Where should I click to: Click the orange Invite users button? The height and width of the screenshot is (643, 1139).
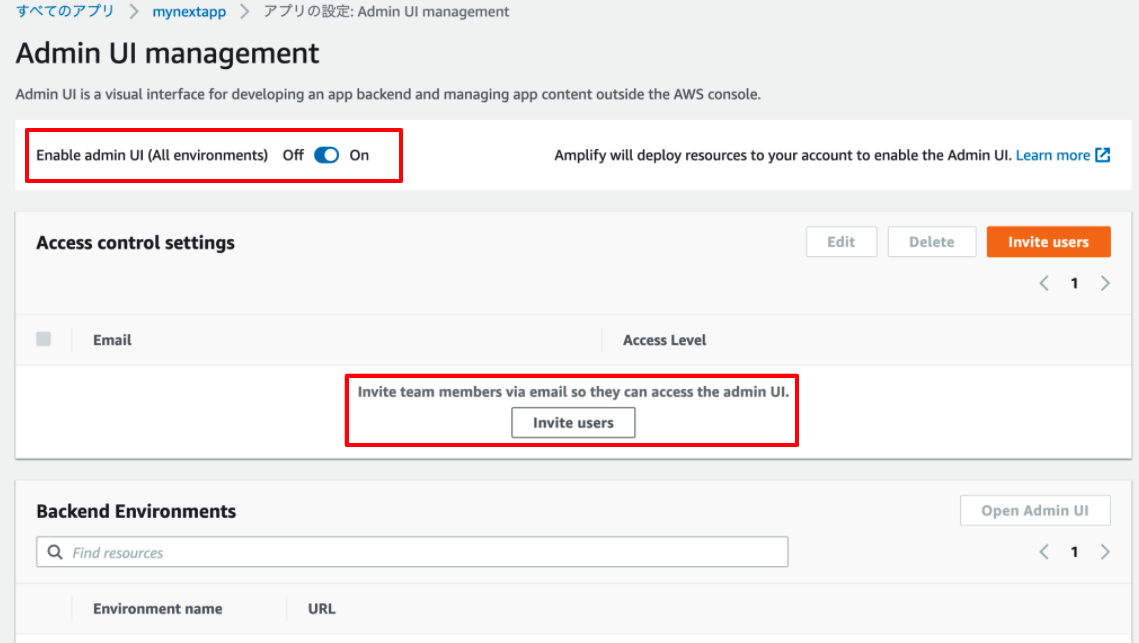(x=1048, y=242)
